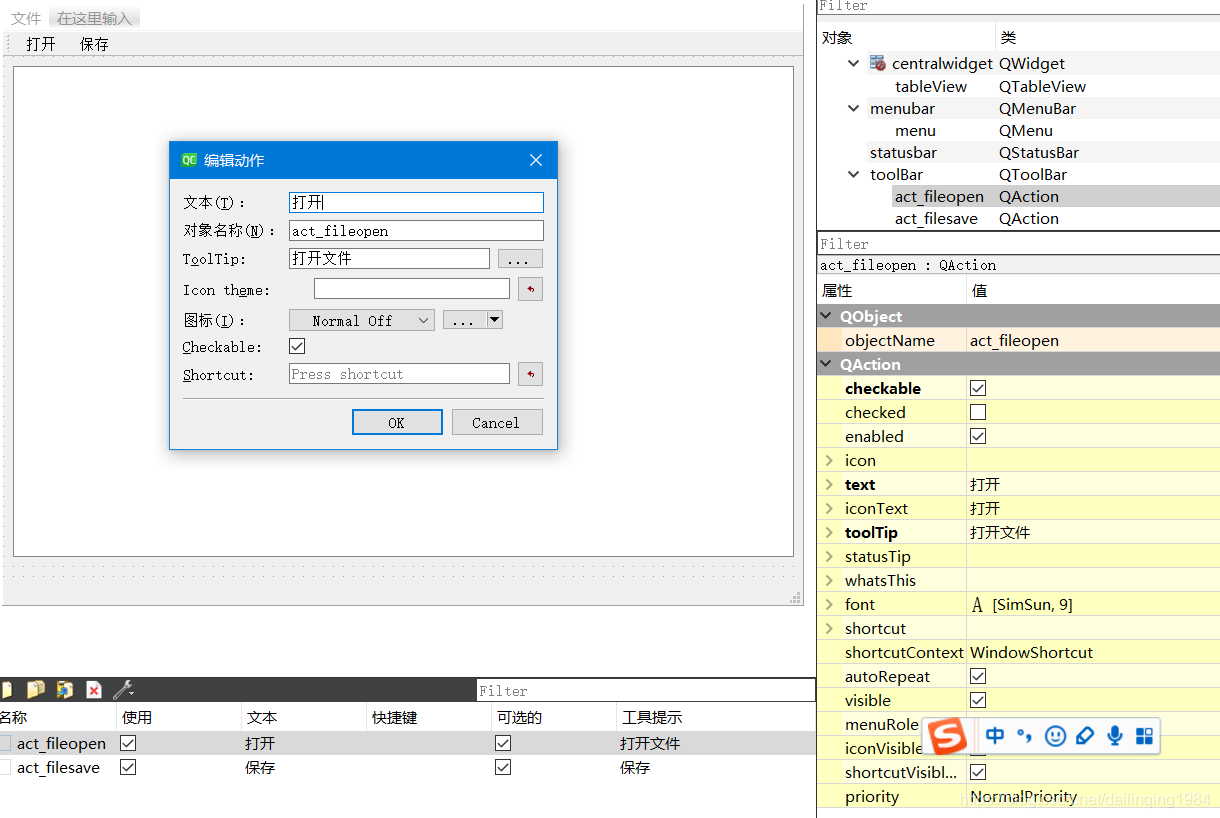Viewport: 1220px width, 818px height.
Task: Collapse the menubar tree node
Action: [852, 108]
